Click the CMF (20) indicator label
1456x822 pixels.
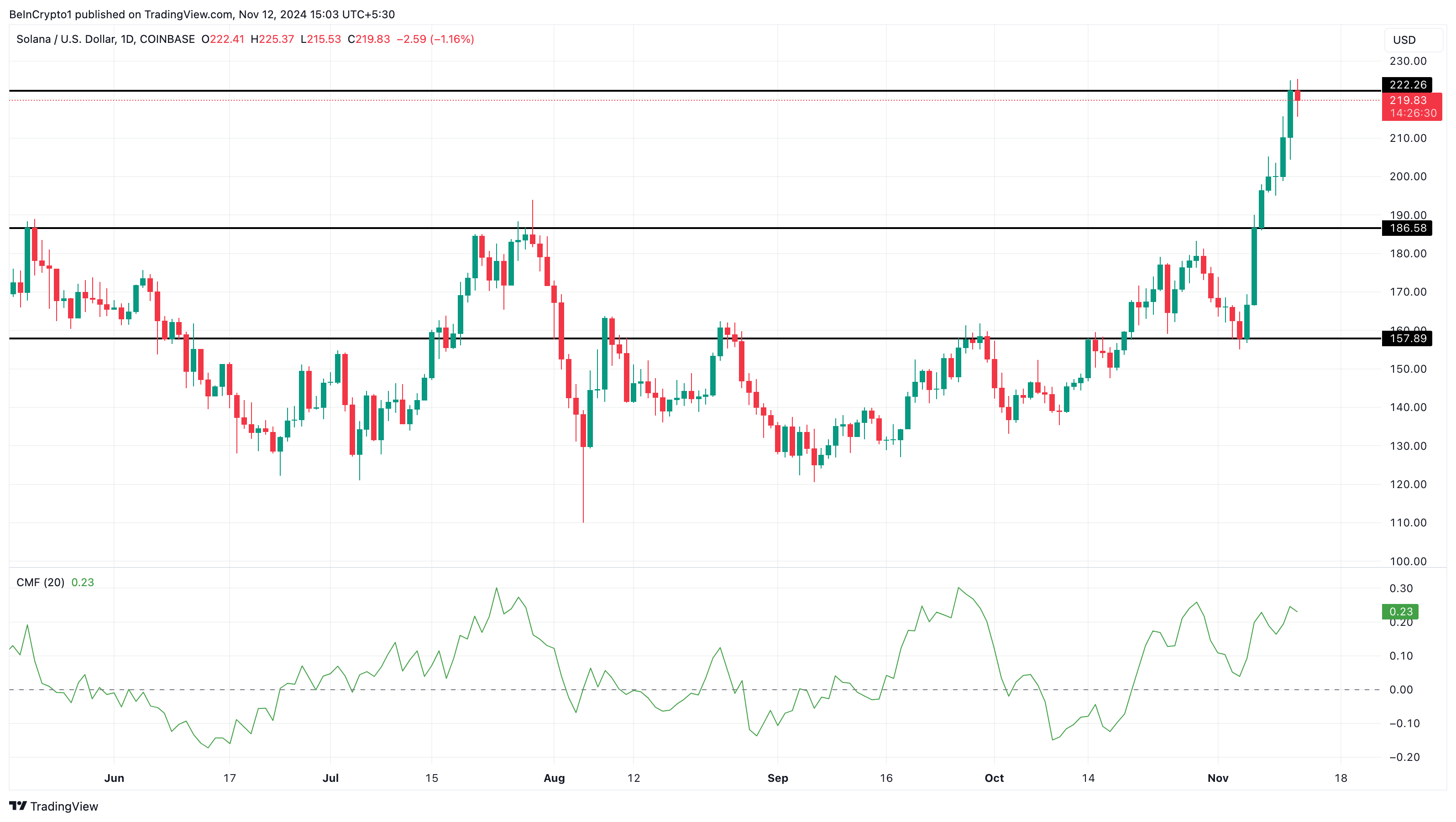click(x=40, y=583)
